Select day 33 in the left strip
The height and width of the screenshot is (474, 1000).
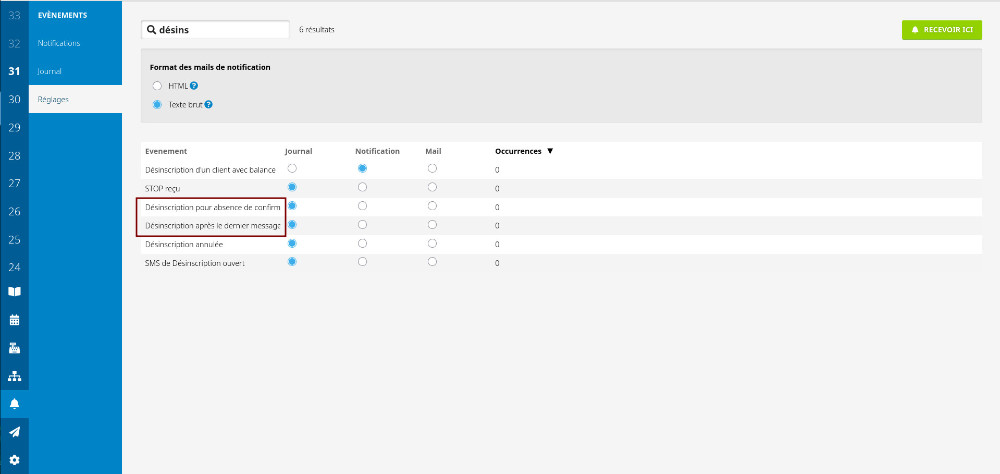14,15
